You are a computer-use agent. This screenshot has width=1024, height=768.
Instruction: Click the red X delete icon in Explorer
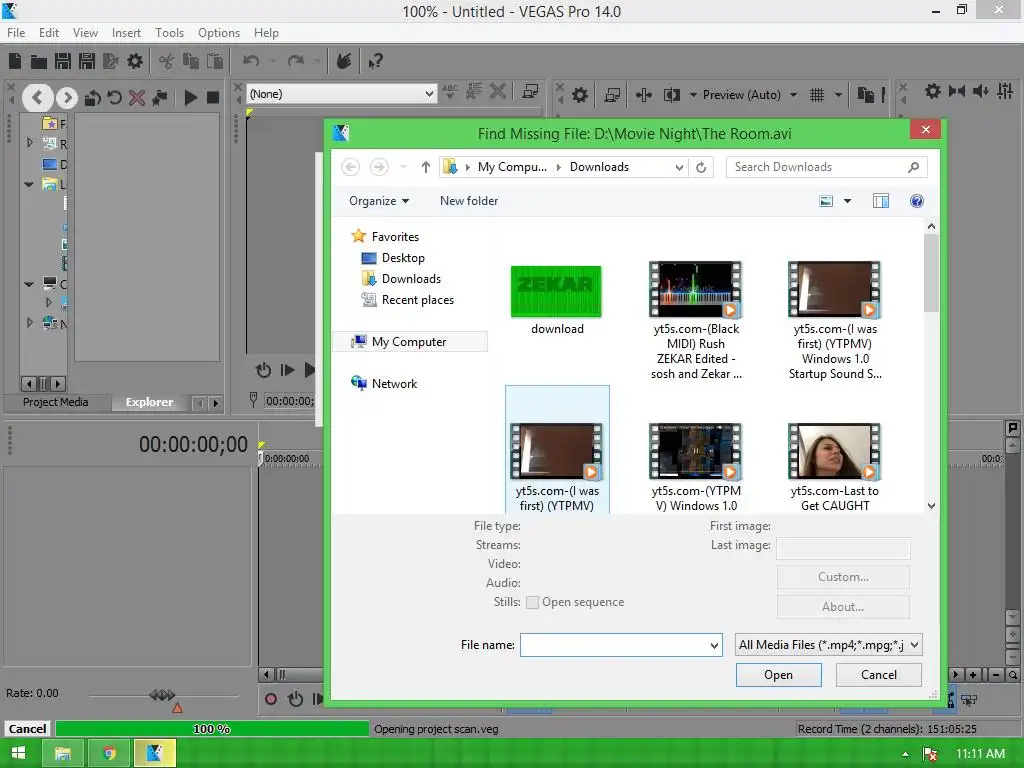pyautogui.click(x=137, y=98)
